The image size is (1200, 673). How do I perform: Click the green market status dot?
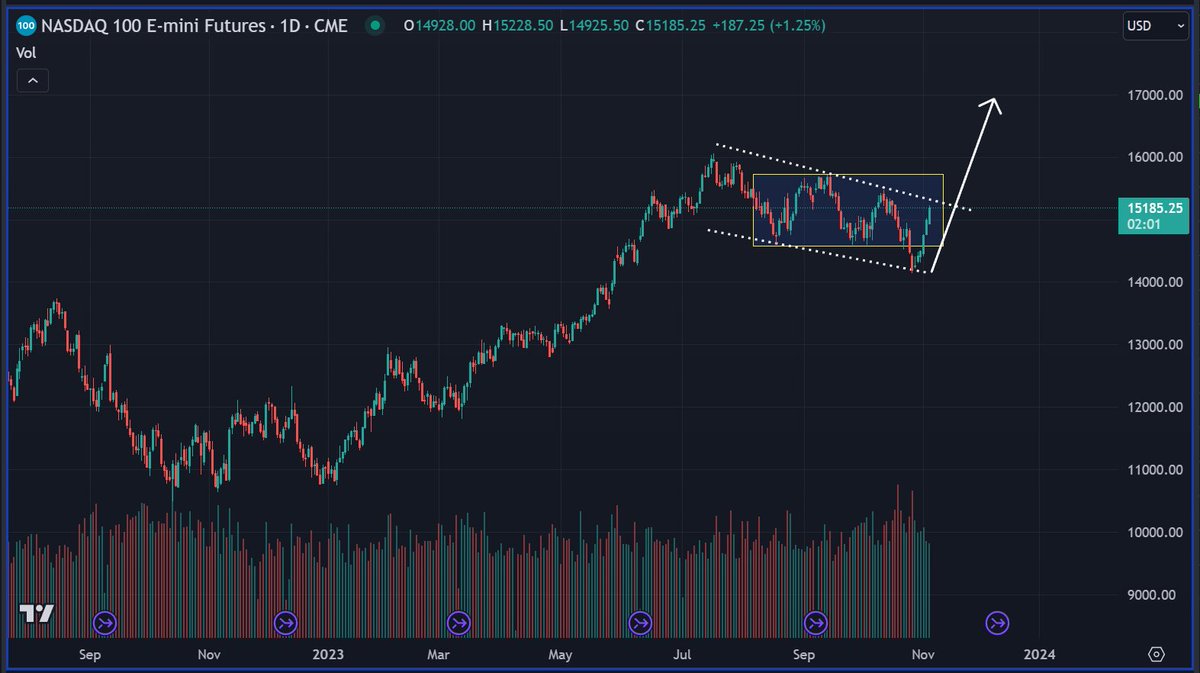point(373,26)
